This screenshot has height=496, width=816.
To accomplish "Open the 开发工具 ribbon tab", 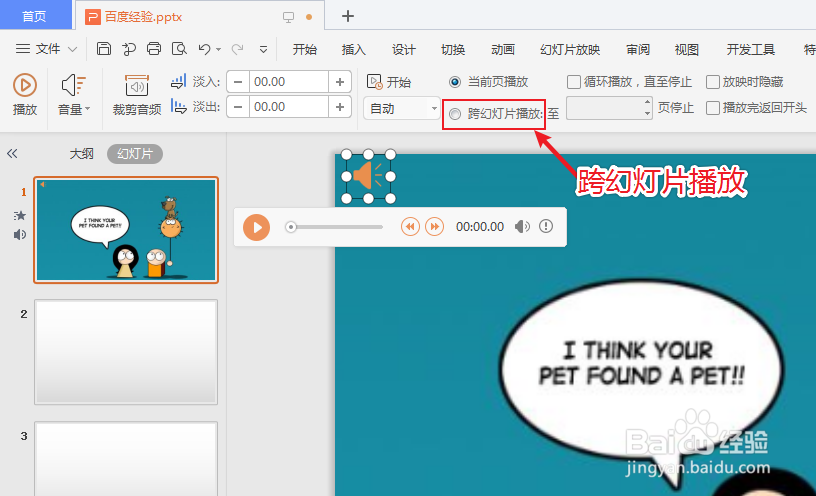I will (x=750, y=49).
